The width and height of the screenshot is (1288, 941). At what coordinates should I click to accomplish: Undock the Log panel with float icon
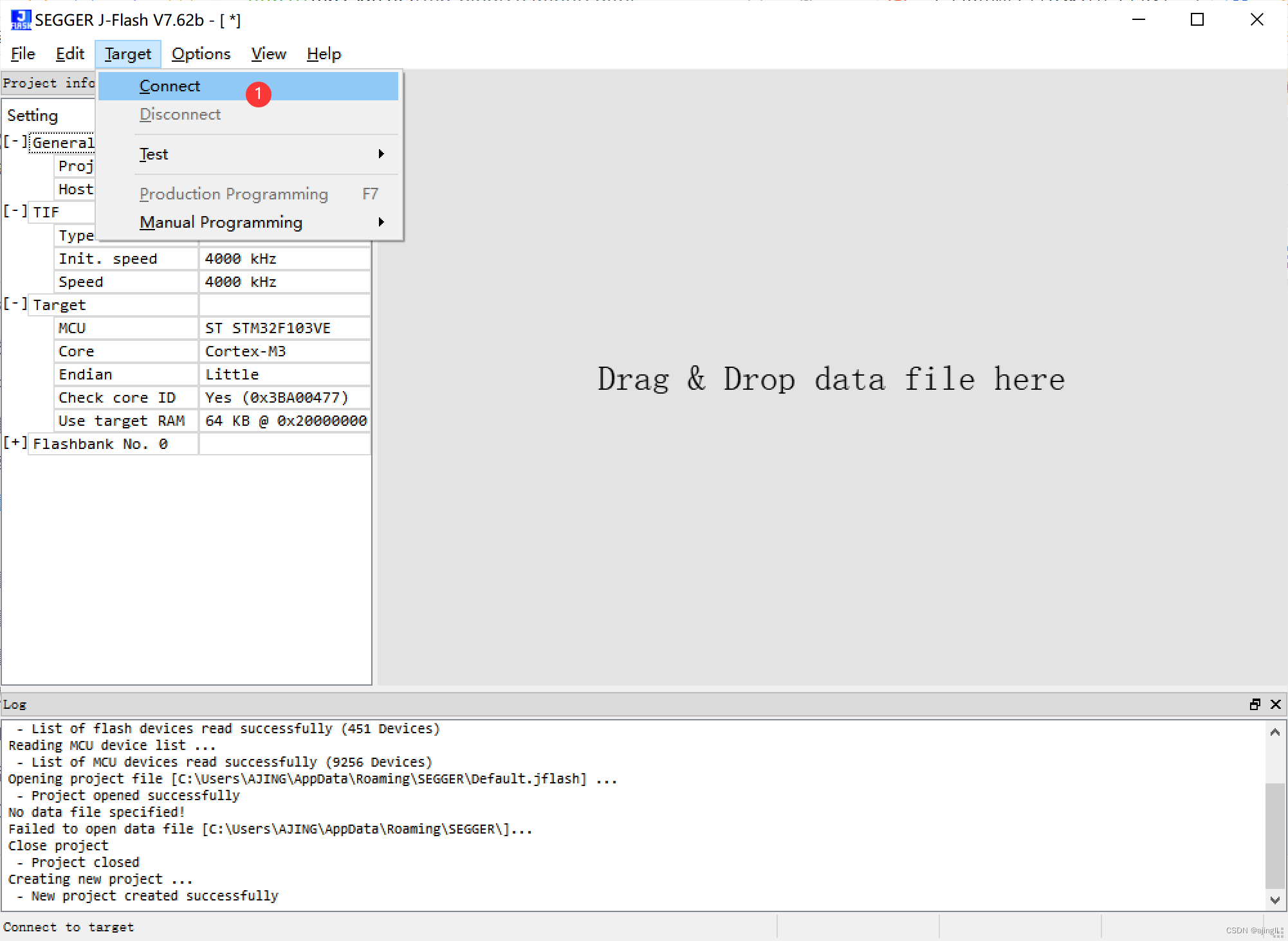1255,704
